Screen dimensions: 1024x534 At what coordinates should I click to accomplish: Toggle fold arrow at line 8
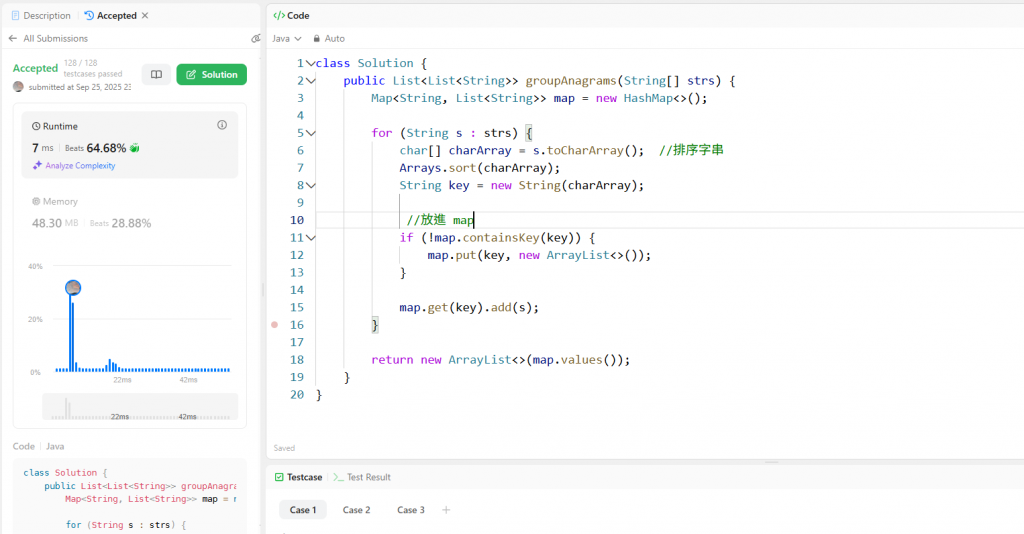click(311, 185)
